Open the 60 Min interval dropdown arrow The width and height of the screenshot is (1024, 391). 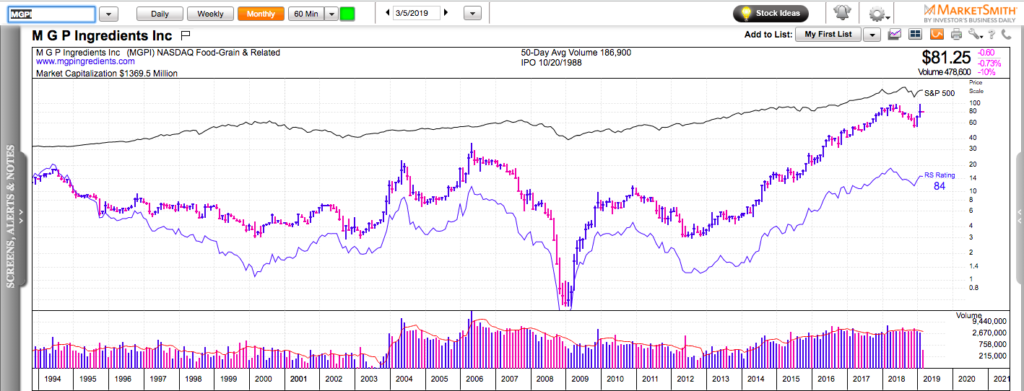click(332, 14)
